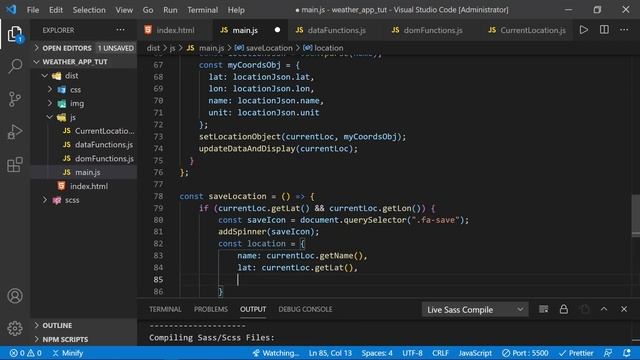640x360 pixels.
Task: Click the Run Code play icon
Action: click(584, 30)
